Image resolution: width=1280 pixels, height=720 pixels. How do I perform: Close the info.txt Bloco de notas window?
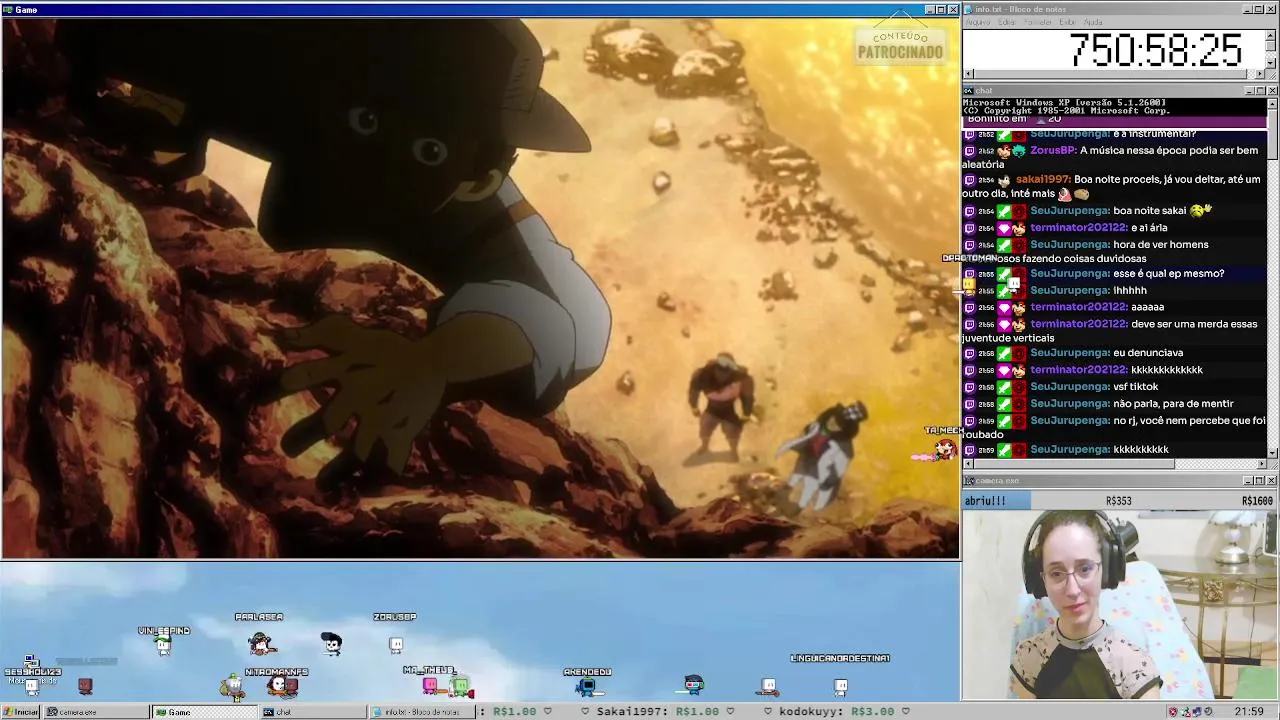tap(1272, 9)
